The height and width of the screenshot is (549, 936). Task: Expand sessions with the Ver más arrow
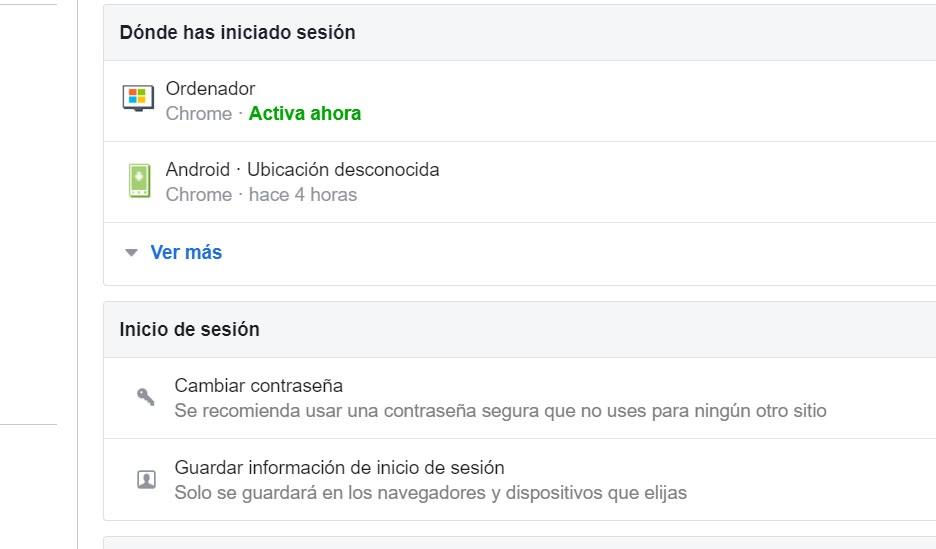(131, 253)
